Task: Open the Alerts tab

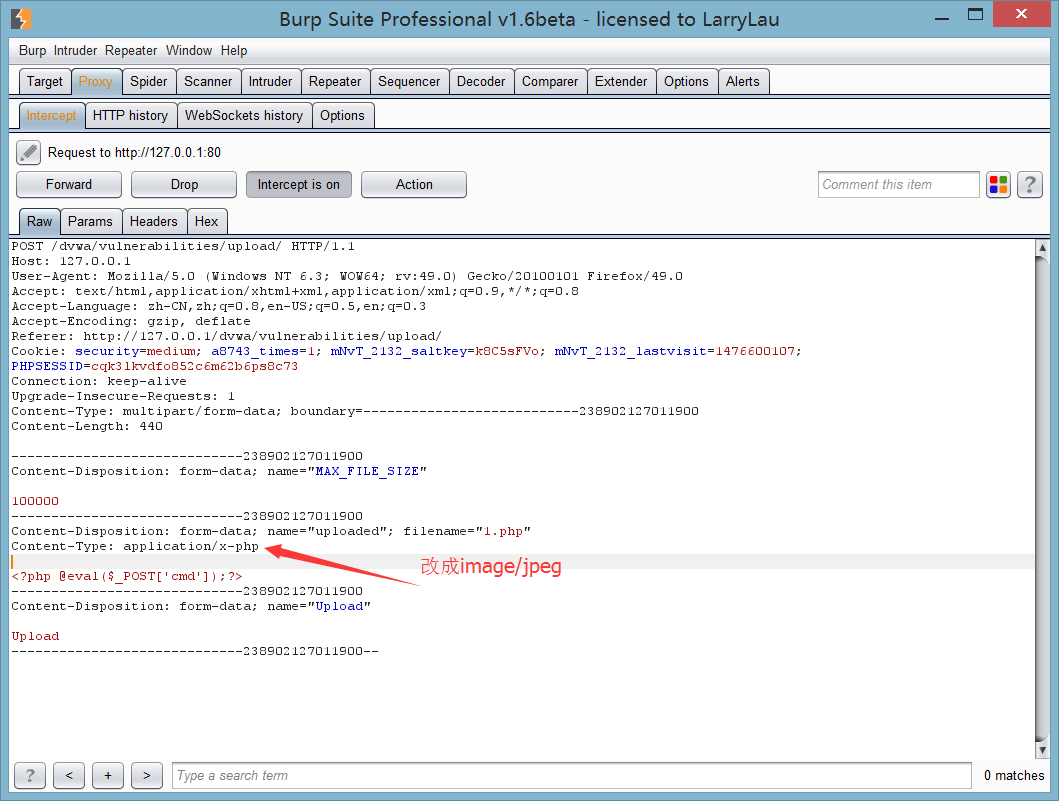Action: tap(743, 82)
